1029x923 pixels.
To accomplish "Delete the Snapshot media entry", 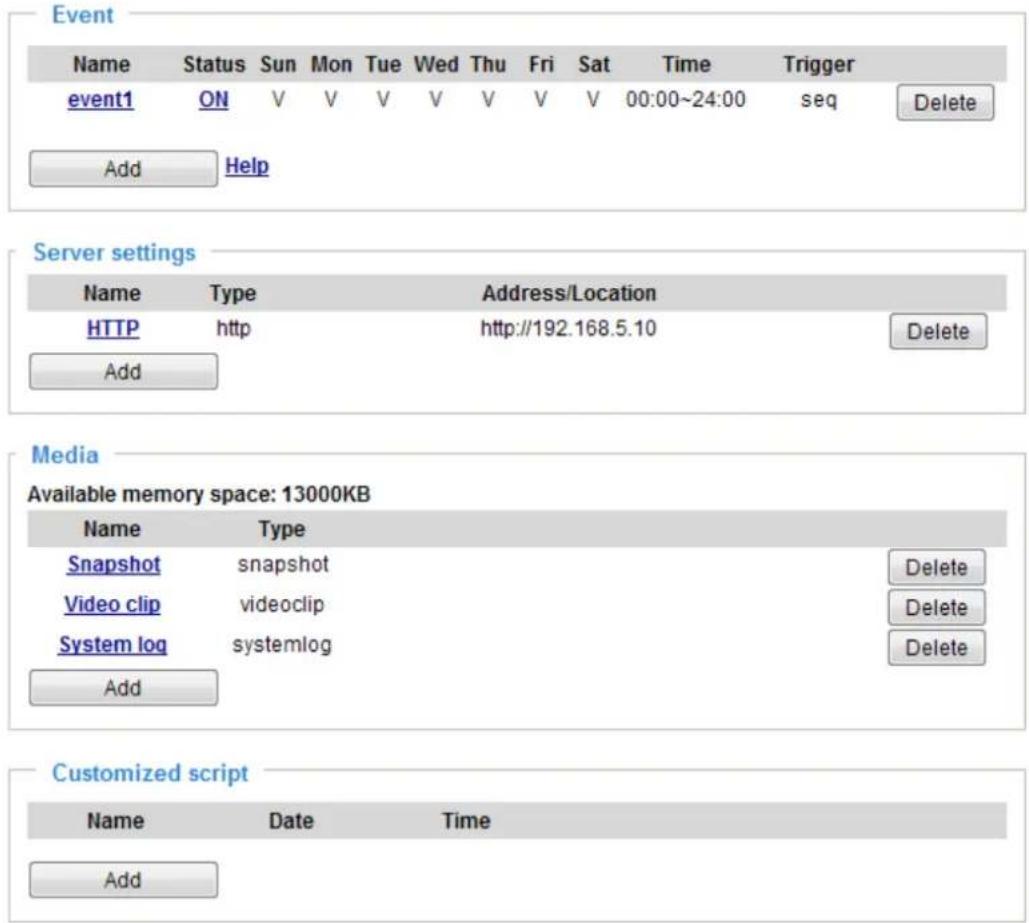I will [x=936, y=567].
